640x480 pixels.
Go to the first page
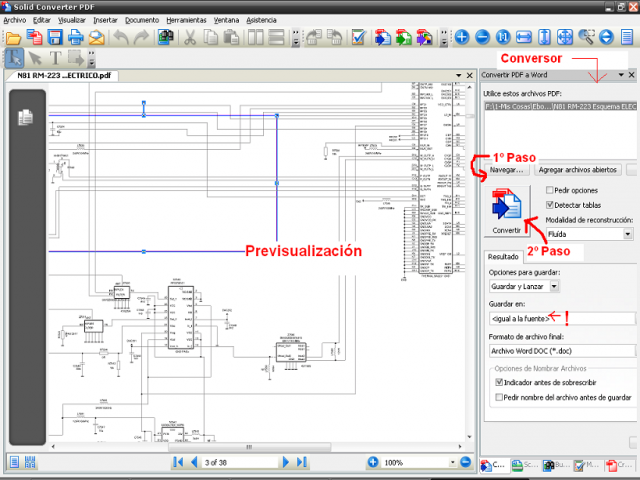coord(178,462)
